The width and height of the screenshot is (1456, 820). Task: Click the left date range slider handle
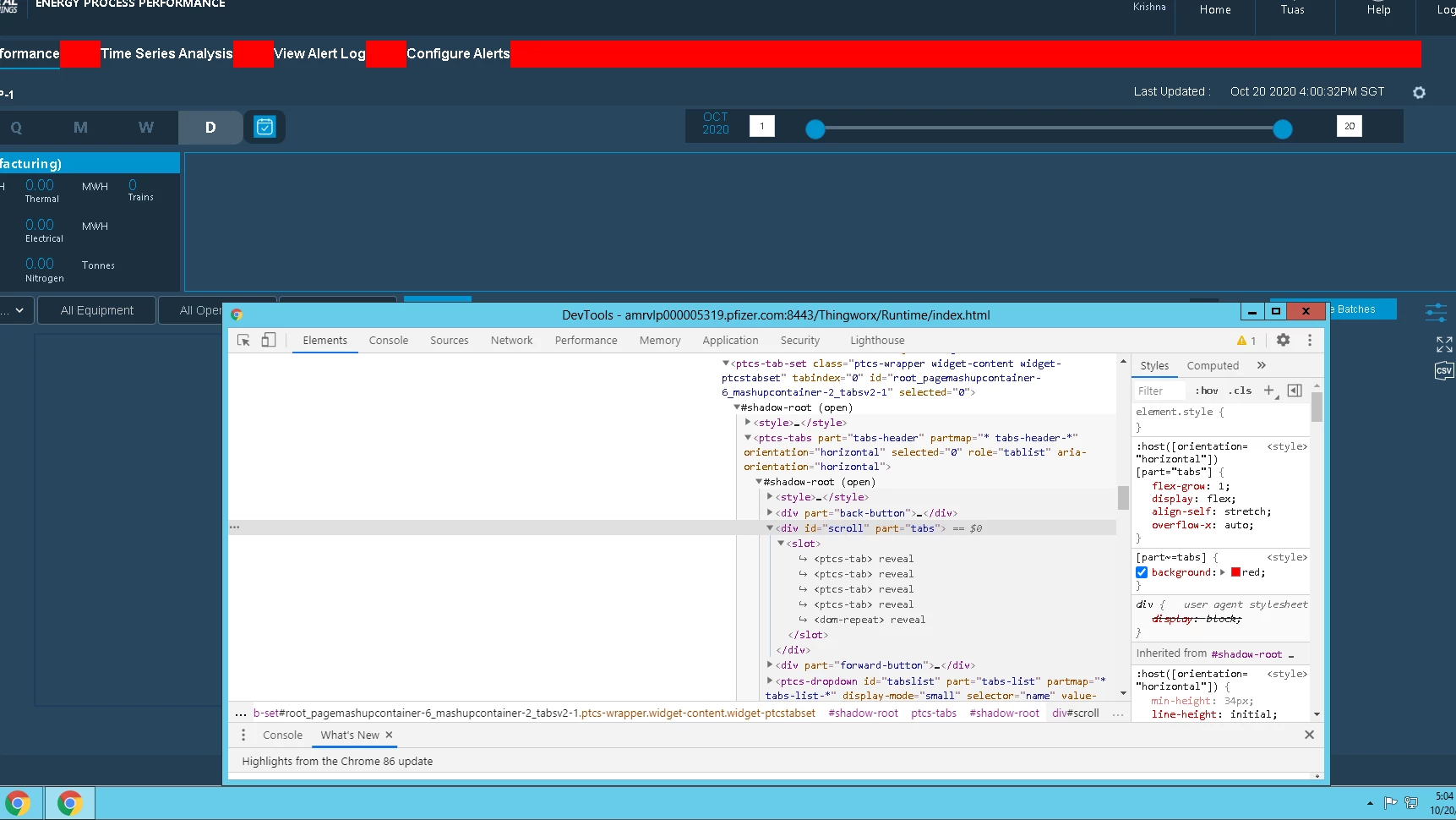coord(815,129)
